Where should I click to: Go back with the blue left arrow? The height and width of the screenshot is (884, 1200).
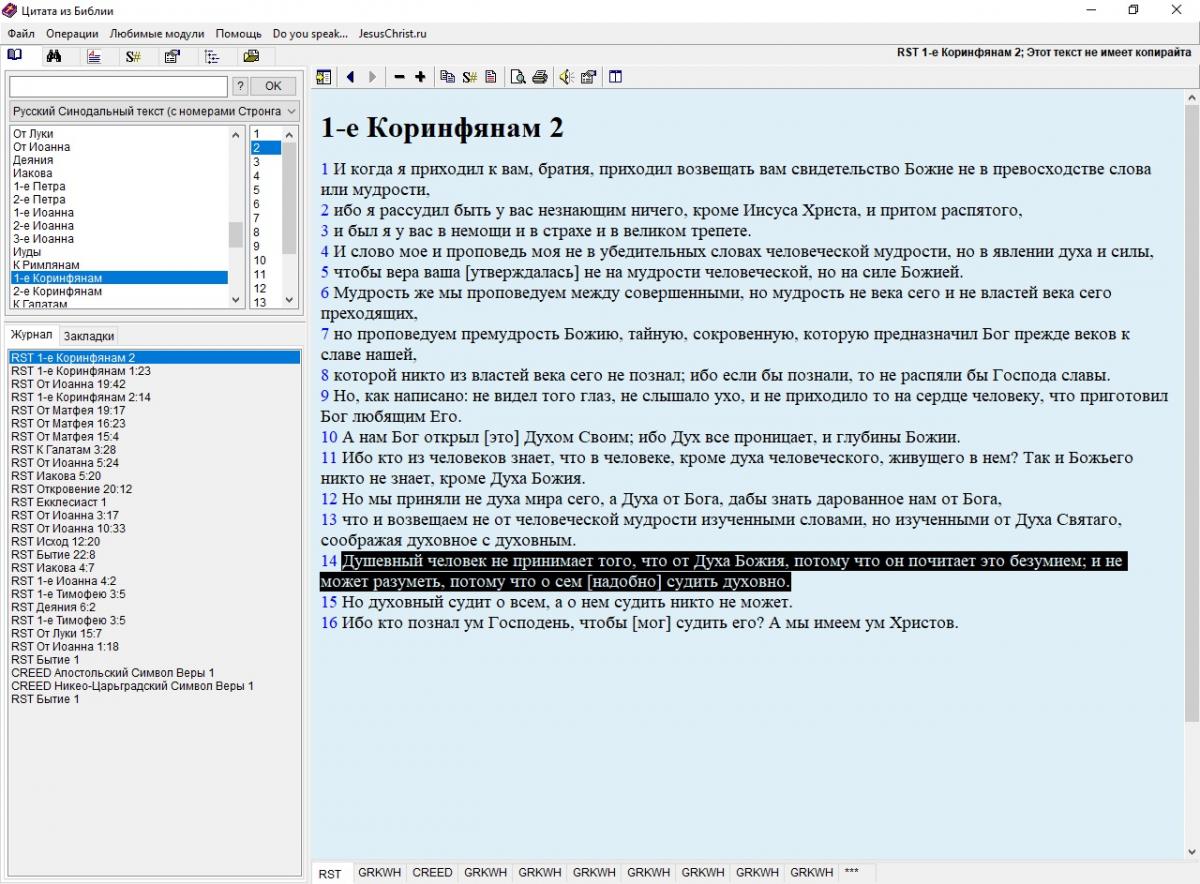coord(351,77)
